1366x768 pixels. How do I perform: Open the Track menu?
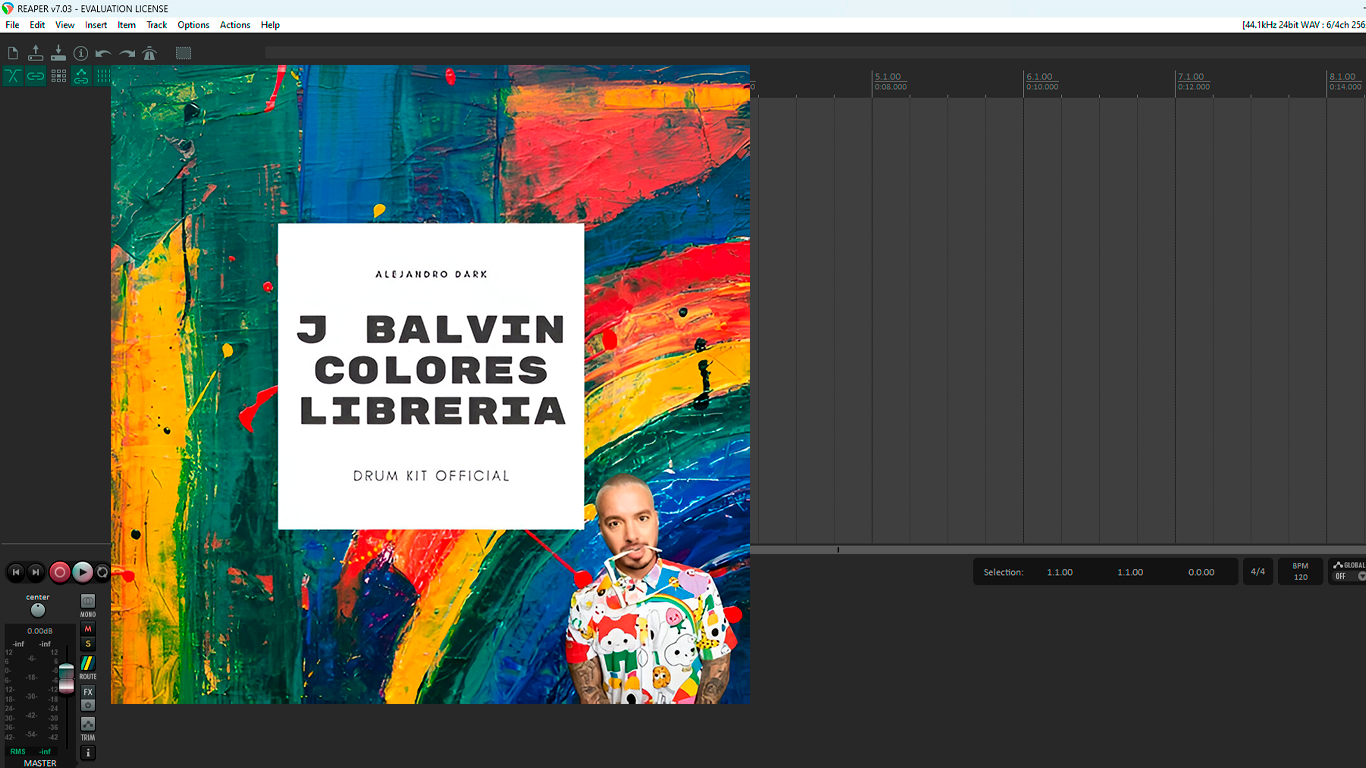[157, 25]
